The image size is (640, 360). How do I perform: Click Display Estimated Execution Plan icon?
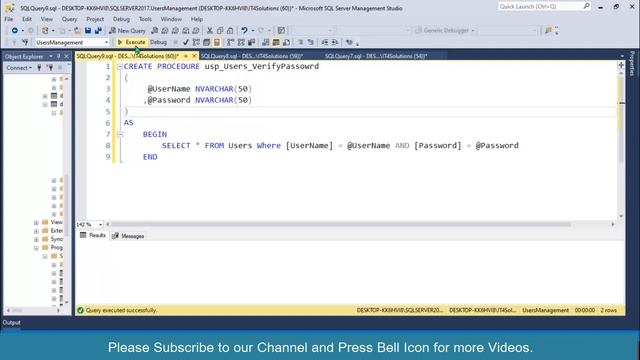click(x=196, y=42)
